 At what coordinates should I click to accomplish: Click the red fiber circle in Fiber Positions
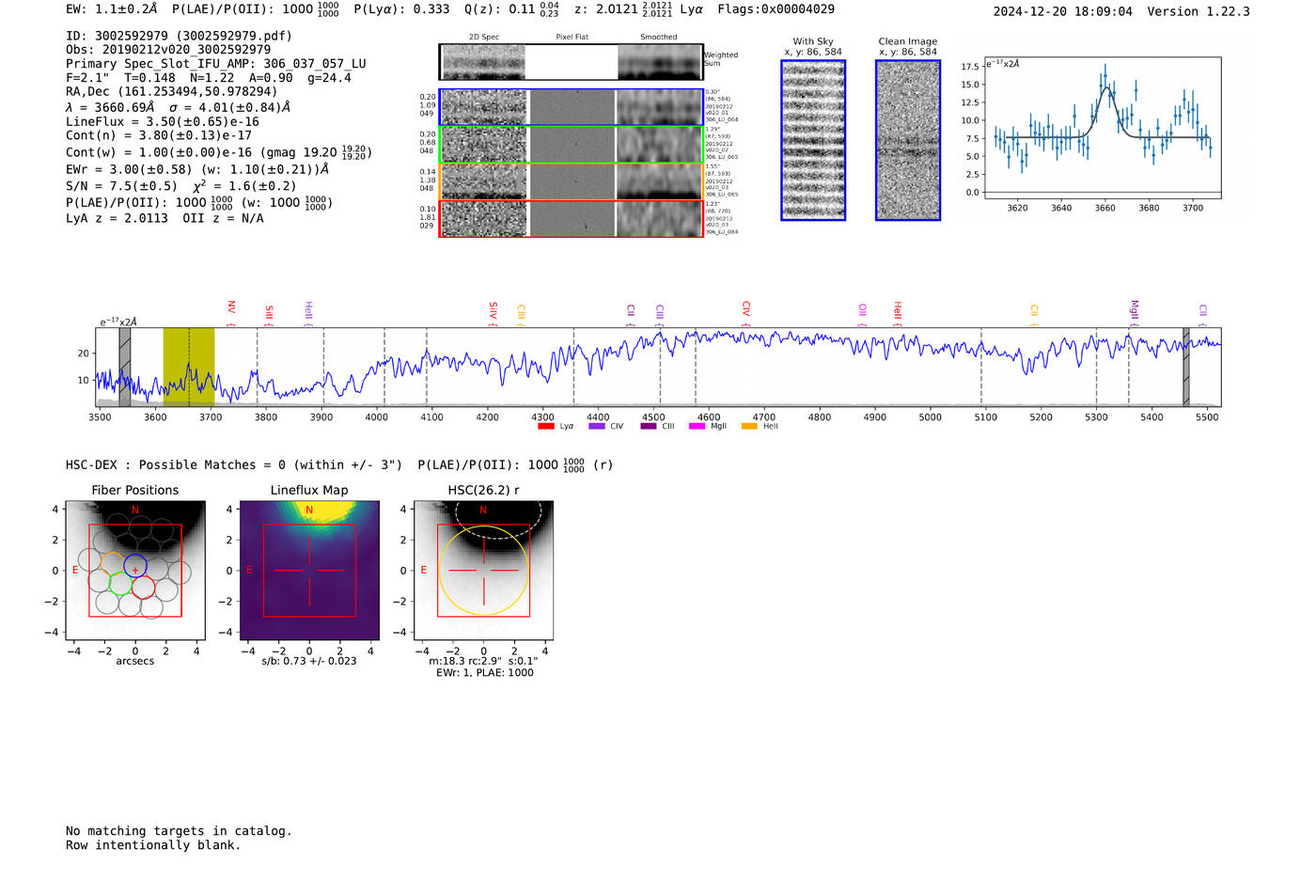[143, 588]
